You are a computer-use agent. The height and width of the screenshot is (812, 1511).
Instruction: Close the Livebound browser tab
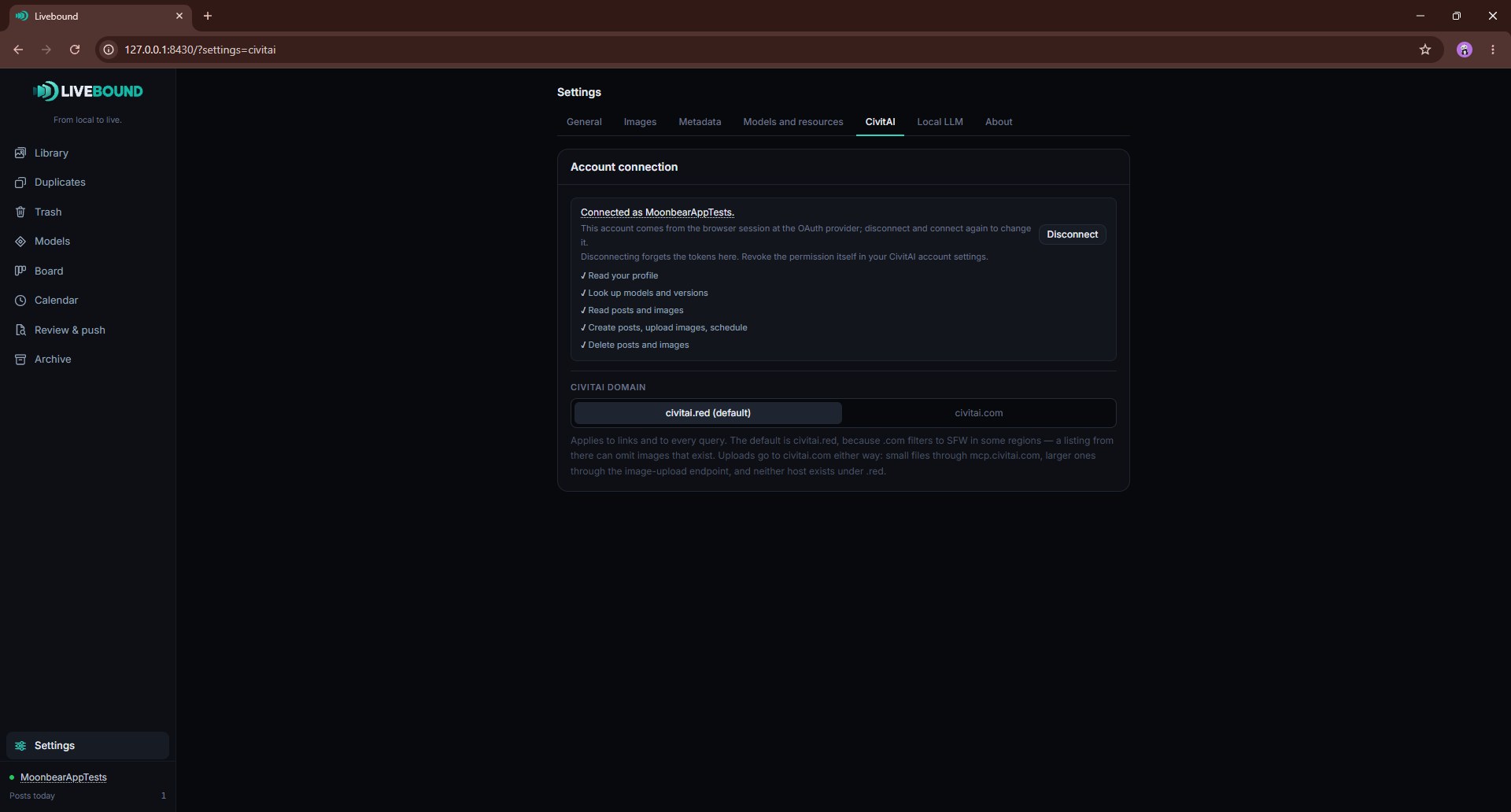coord(179,16)
